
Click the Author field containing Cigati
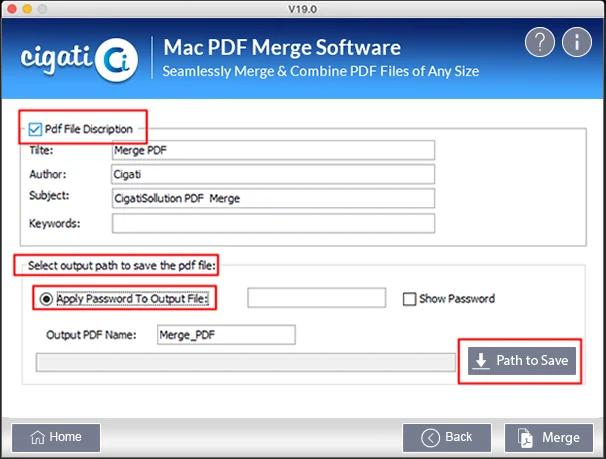(x=273, y=174)
